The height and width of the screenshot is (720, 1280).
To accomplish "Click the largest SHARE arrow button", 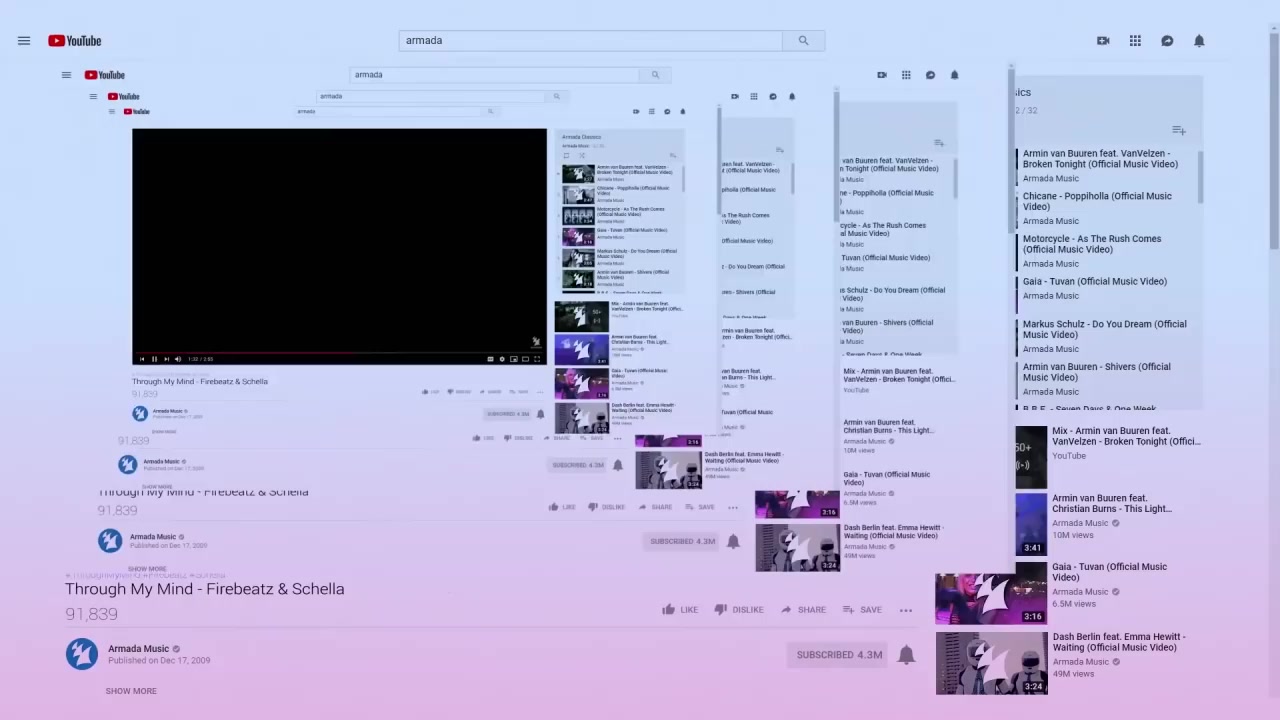I will point(803,610).
